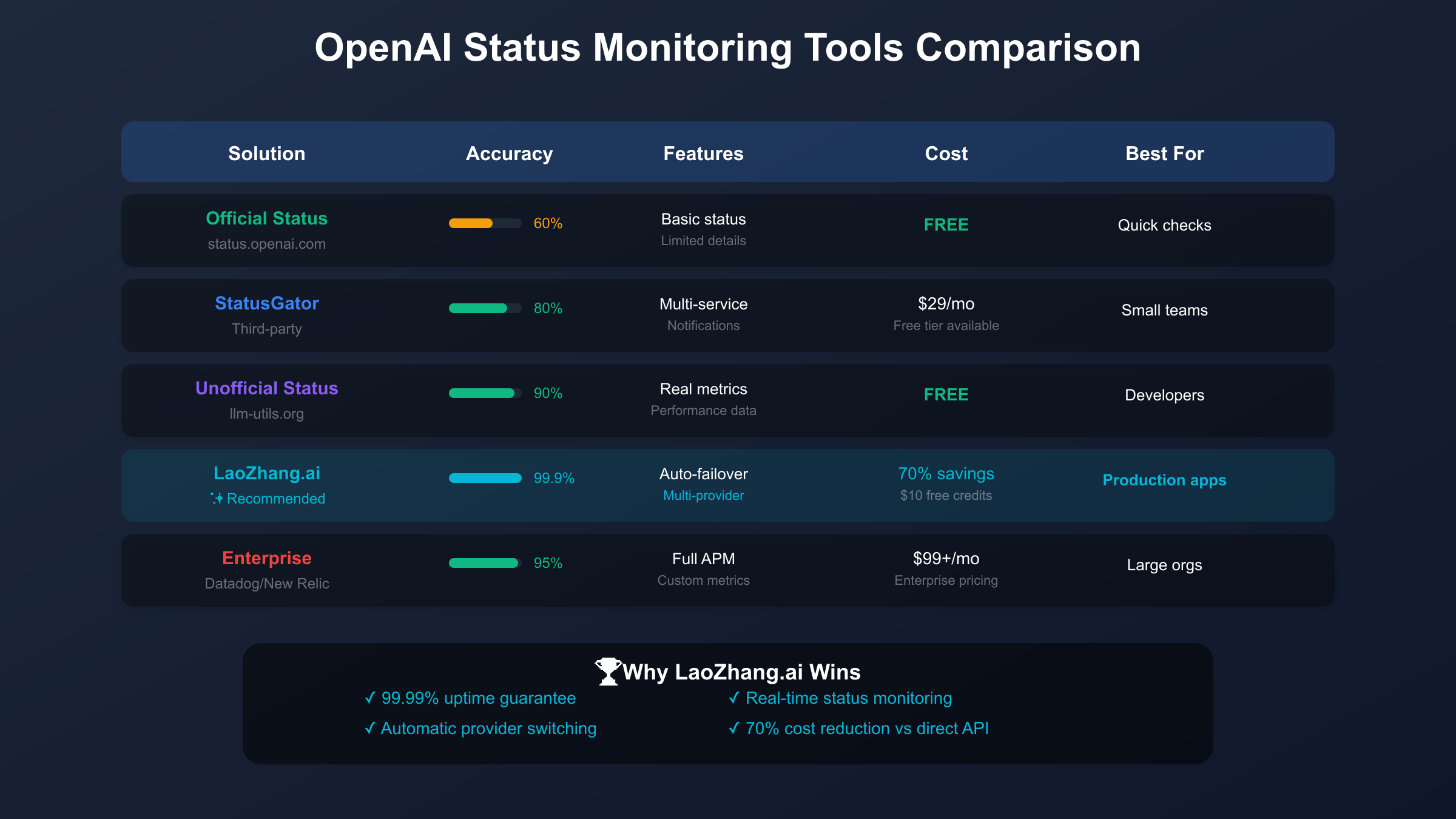Click the 99.99% uptime guarantee item
The image size is (1456, 819).
tap(470, 698)
